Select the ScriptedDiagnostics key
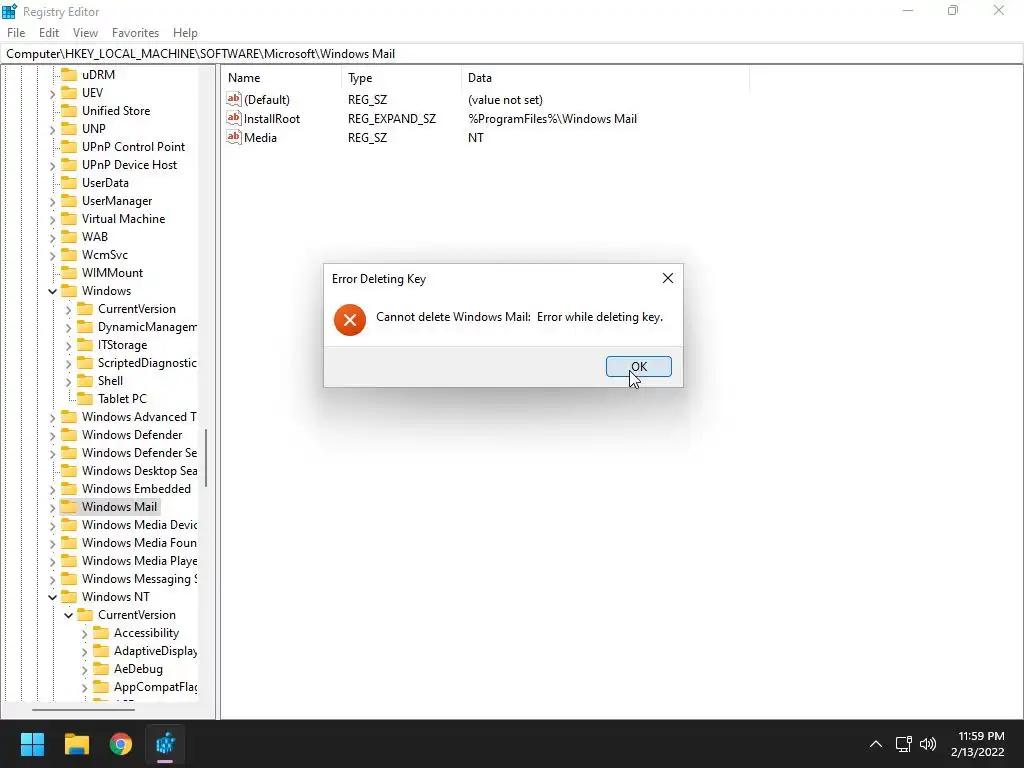This screenshot has height=768, width=1024. (147, 362)
